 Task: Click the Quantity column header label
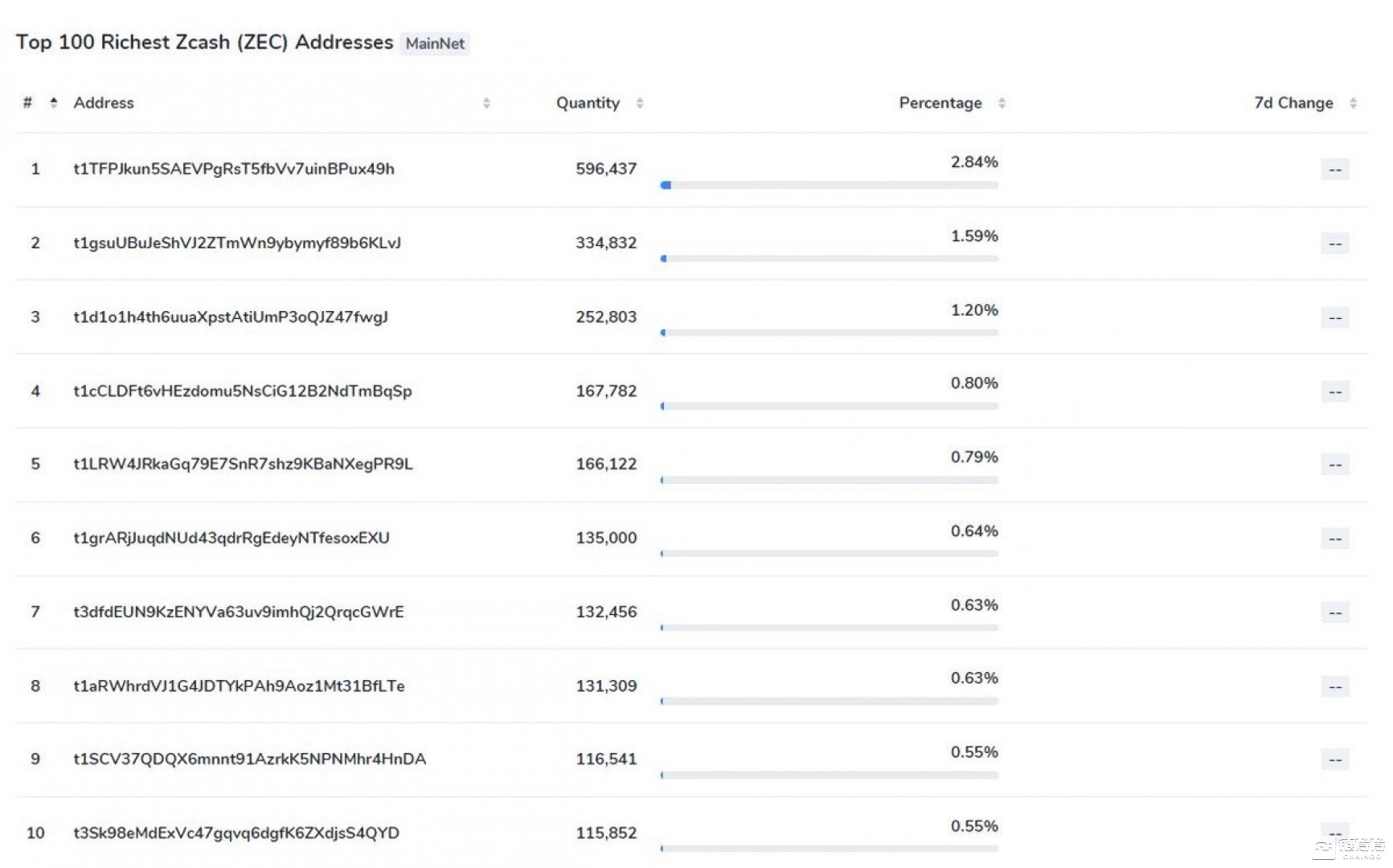click(x=588, y=103)
